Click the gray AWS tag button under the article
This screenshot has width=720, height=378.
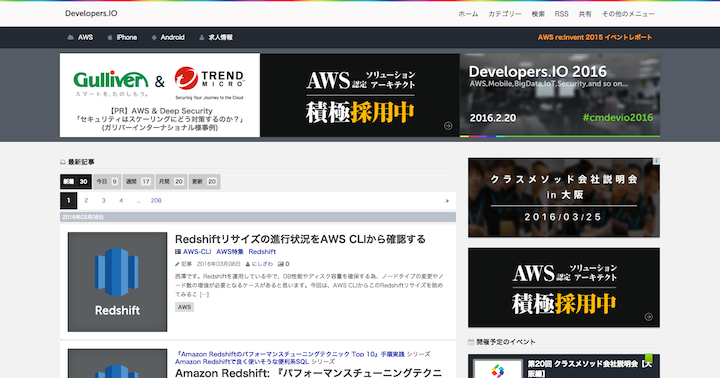pyautogui.click(x=184, y=307)
